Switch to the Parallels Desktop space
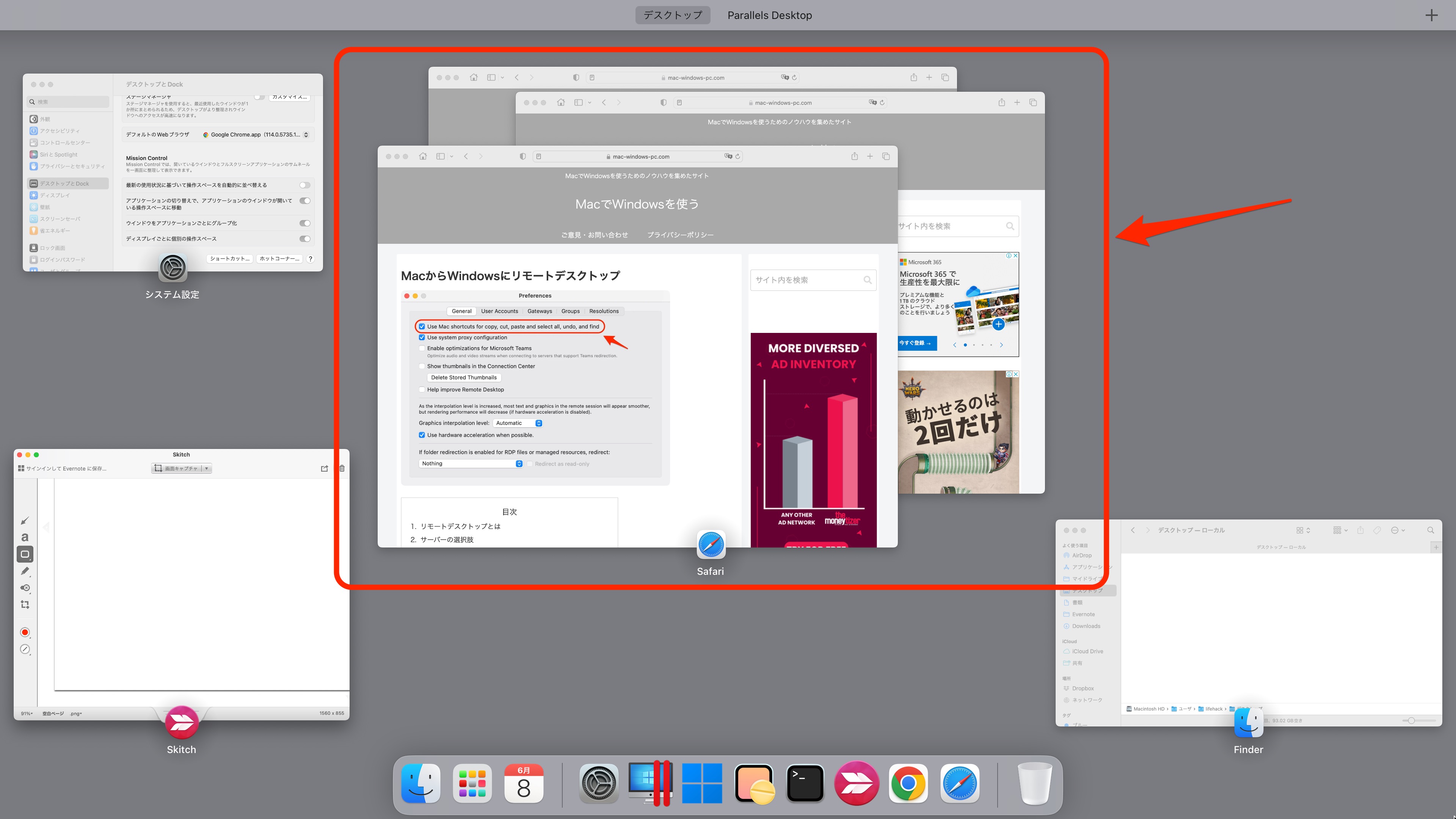Screen dimensions: 1456x819 pos(769,15)
